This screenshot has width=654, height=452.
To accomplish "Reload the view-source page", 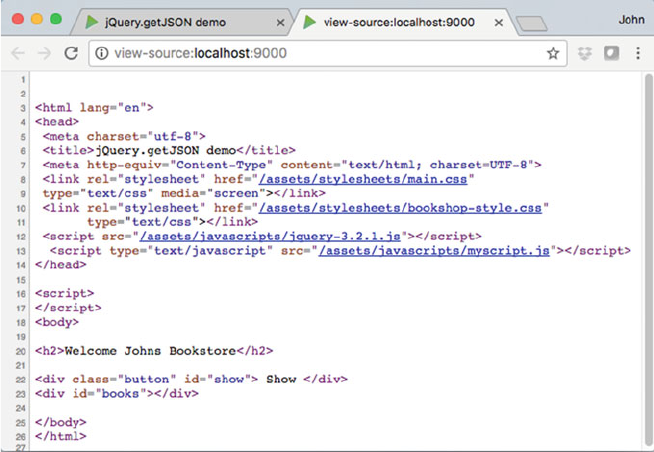I will 71,53.
